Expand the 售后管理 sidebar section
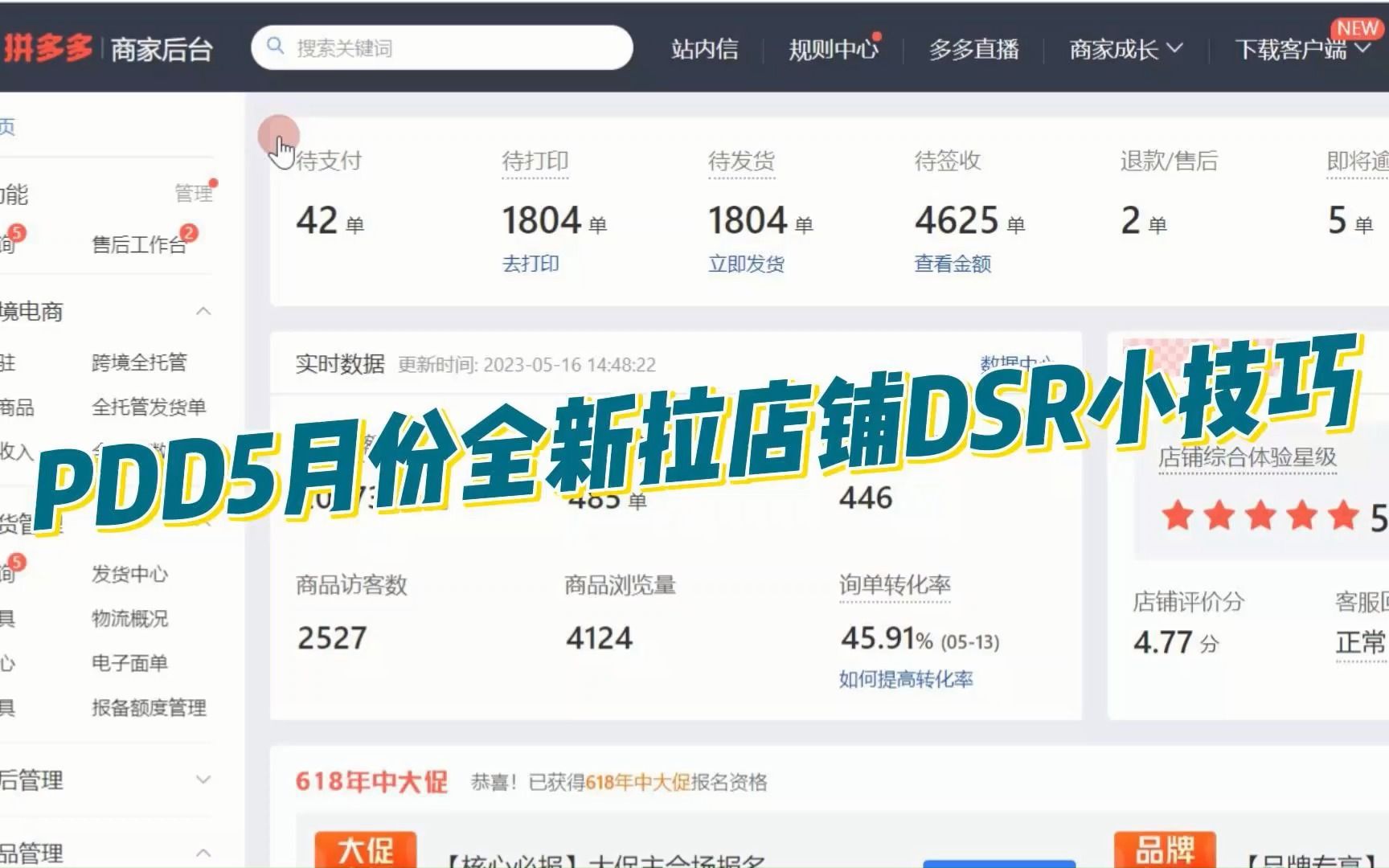The image size is (1389, 868). [x=203, y=780]
